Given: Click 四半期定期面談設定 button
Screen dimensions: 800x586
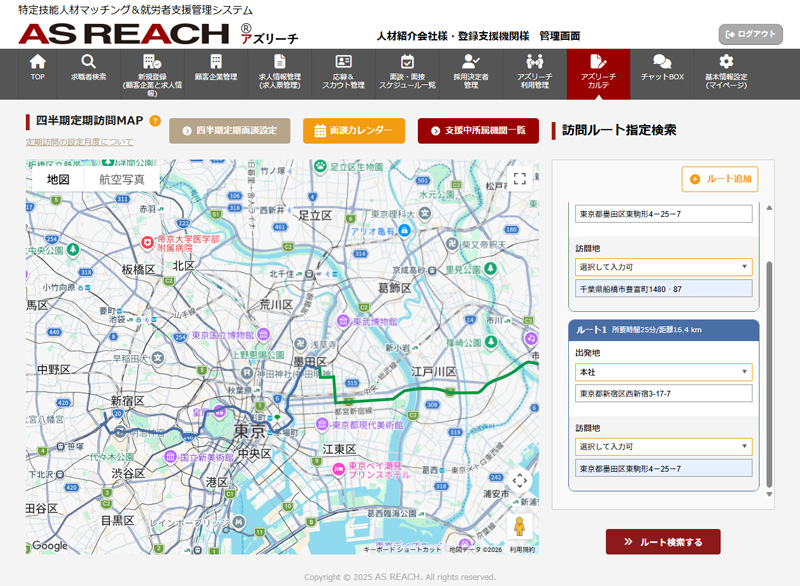Looking at the screenshot, I should click(230, 131).
